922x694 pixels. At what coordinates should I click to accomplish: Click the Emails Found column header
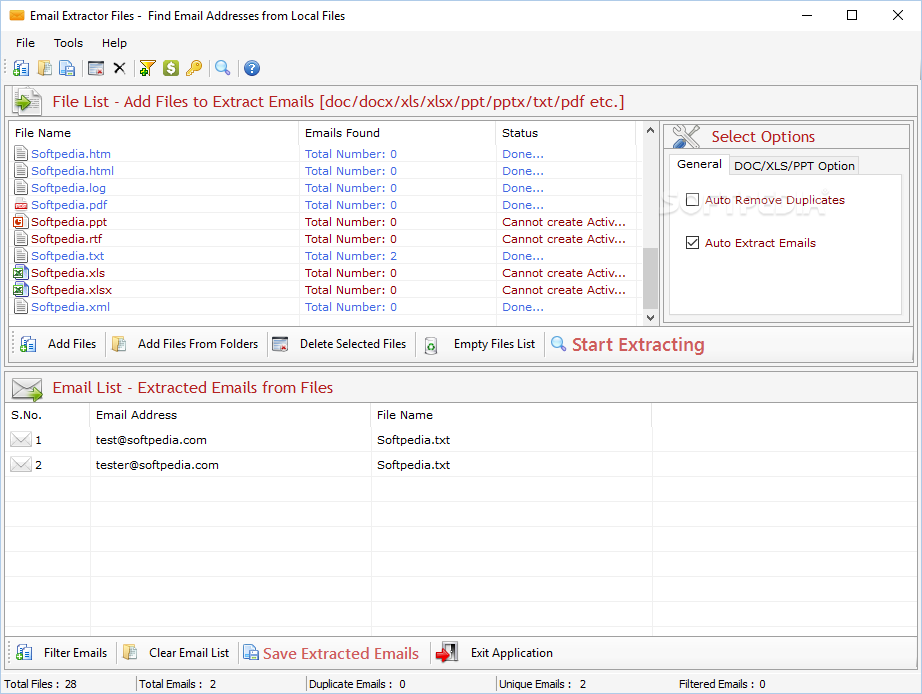(x=397, y=133)
